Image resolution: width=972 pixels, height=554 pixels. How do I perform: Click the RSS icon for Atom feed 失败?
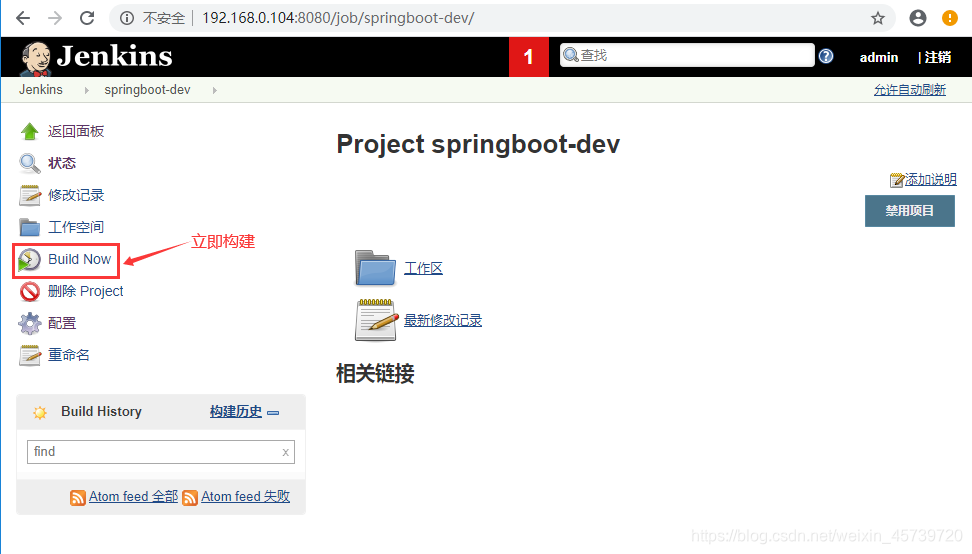pos(190,498)
